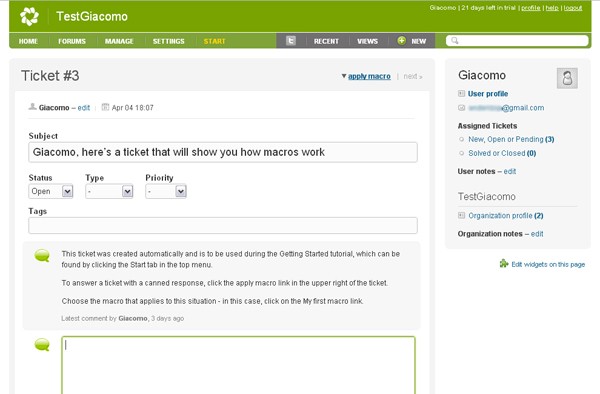Click the email envelope icon
The width and height of the screenshot is (600, 394).
(x=461, y=108)
